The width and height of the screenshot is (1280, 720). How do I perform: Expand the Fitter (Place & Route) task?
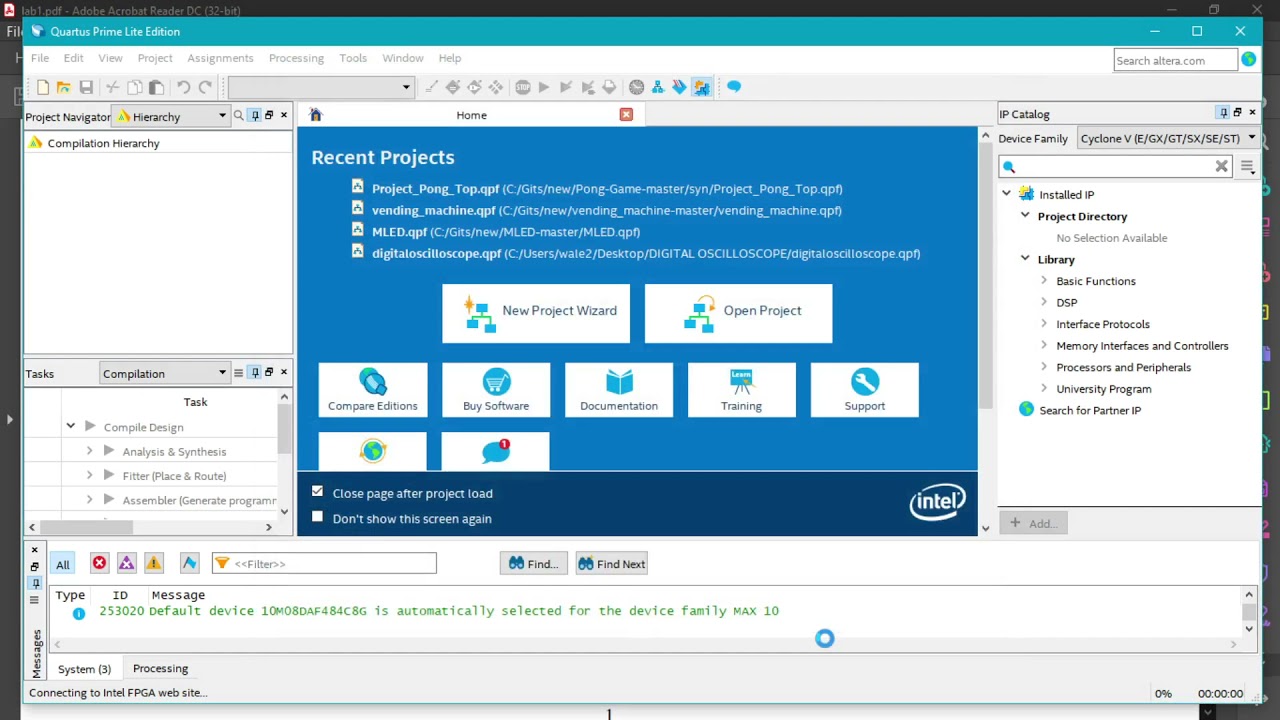pos(89,476)
